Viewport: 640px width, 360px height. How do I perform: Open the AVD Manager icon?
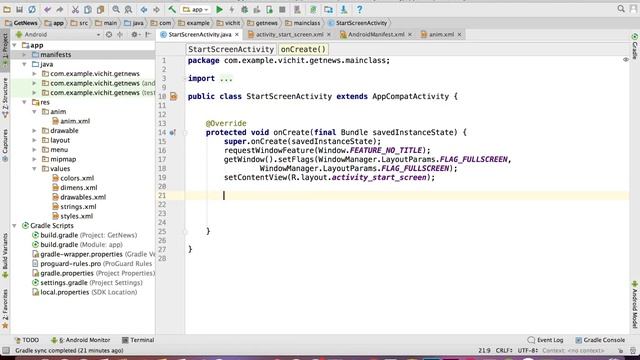pos(298,9)
